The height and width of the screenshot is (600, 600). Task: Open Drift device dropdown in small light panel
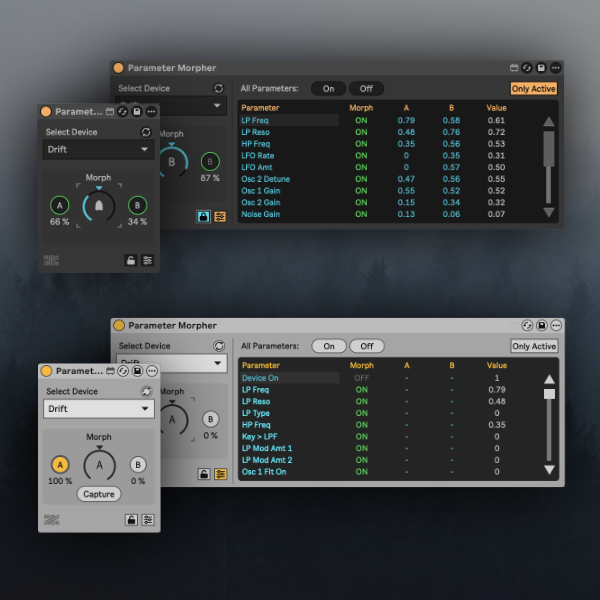(98, 409)
